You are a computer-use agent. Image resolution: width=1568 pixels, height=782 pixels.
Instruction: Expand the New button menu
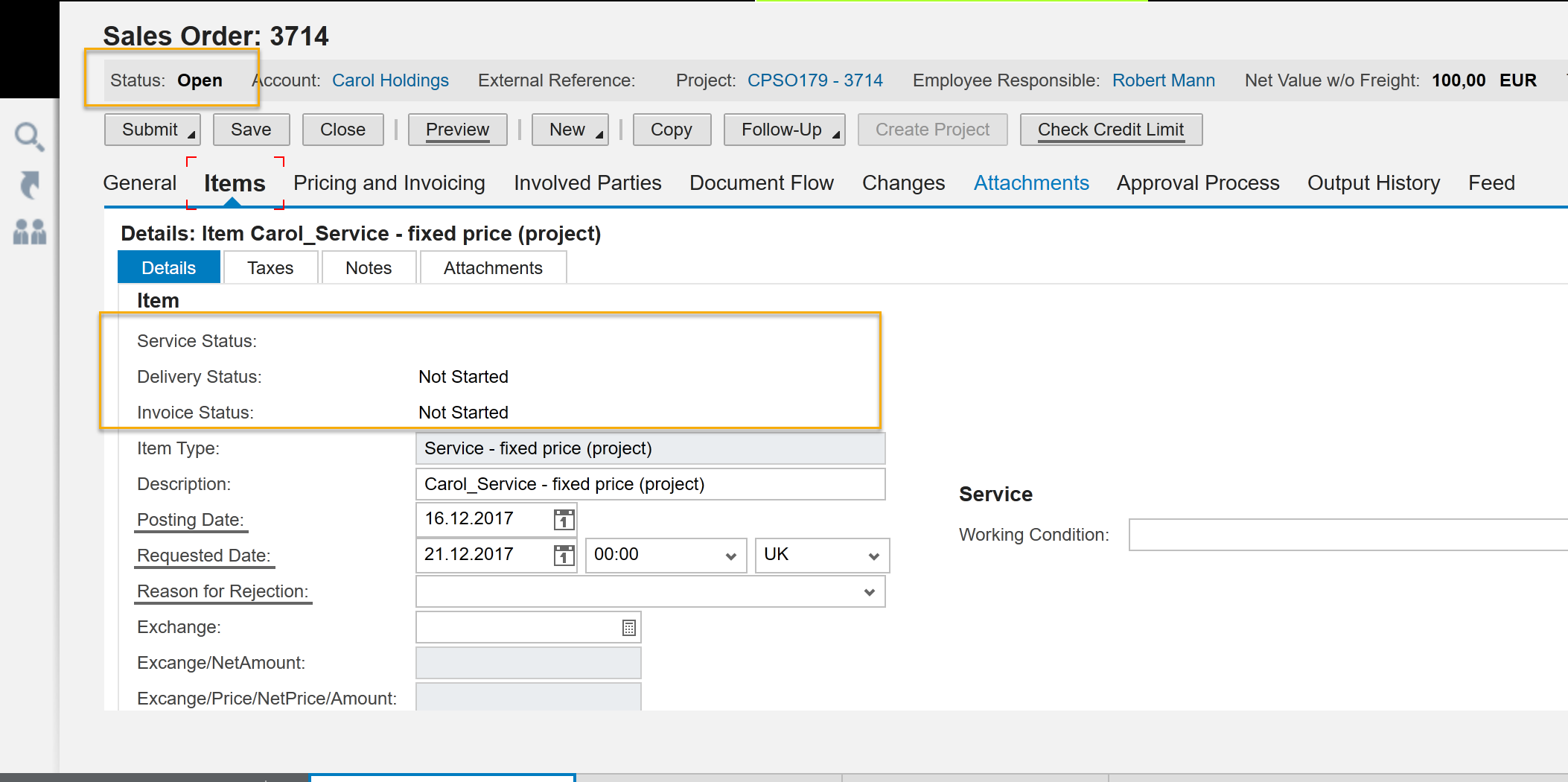(599, 134)
